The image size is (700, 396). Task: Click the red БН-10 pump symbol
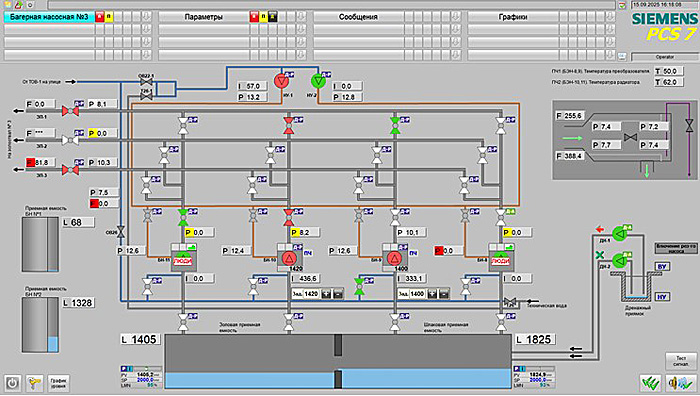pyautogui.click(x=288, y=258)
